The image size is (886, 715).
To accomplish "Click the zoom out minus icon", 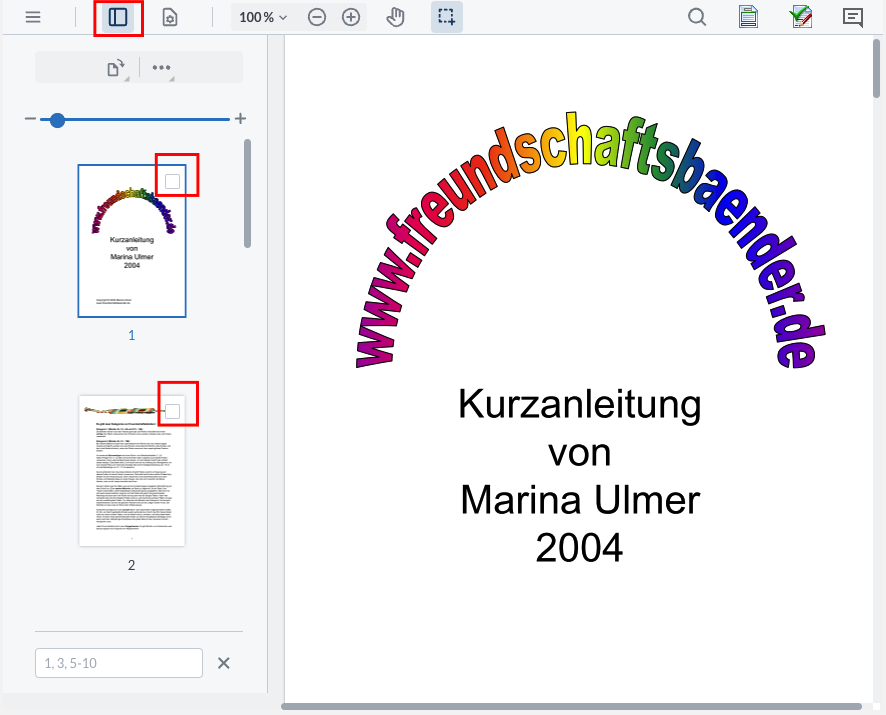I will [317, 17].
